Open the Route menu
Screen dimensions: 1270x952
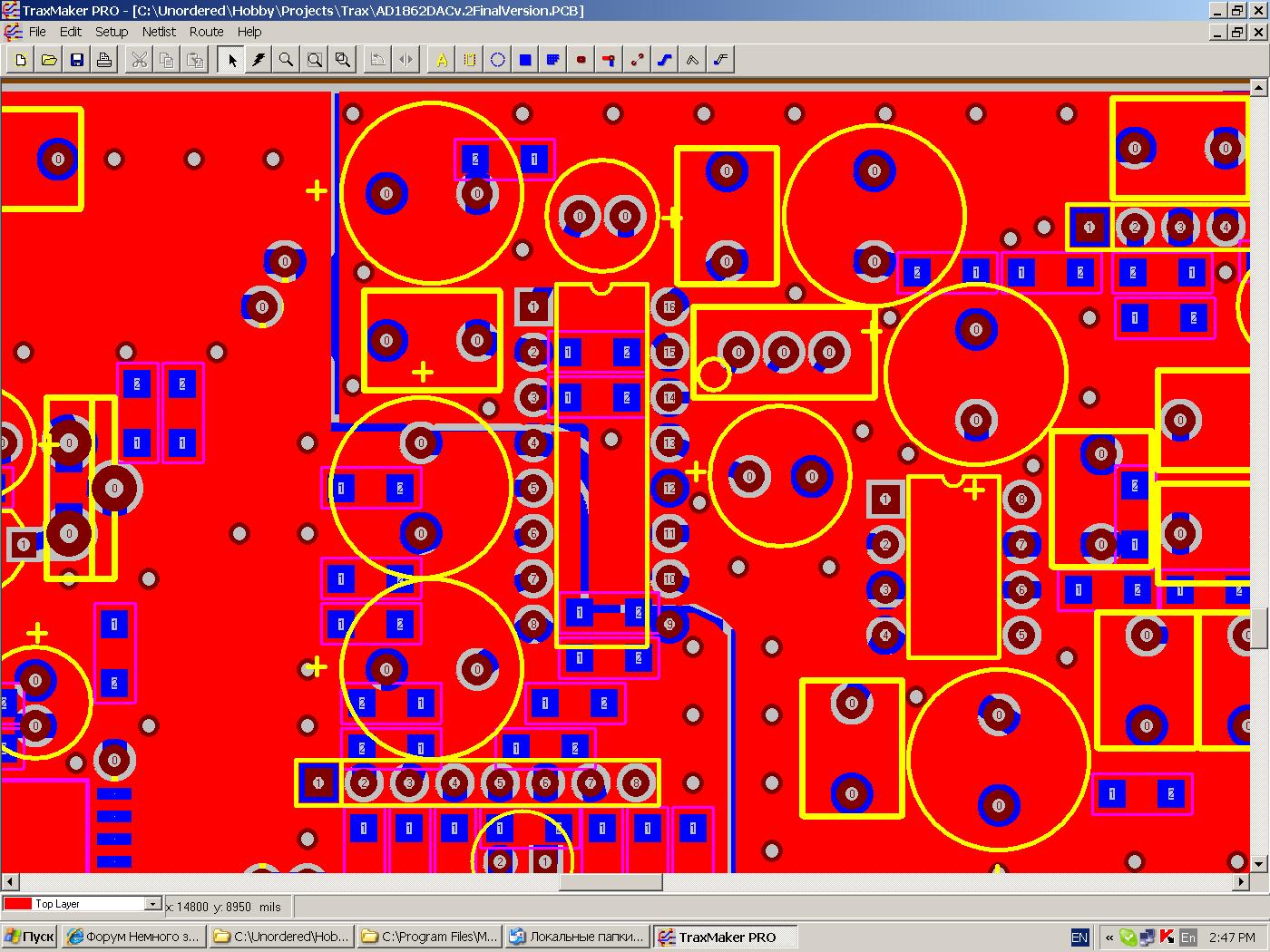tap(207, 32)
